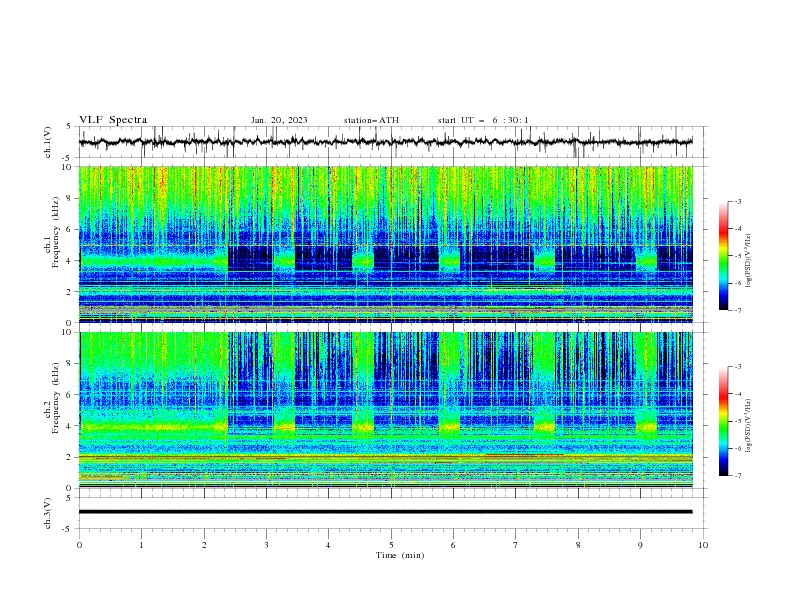Click the "8" kHz tick on ch.1 frequency axis
Screen dimensions: 792x612
(x=71, y=198)
